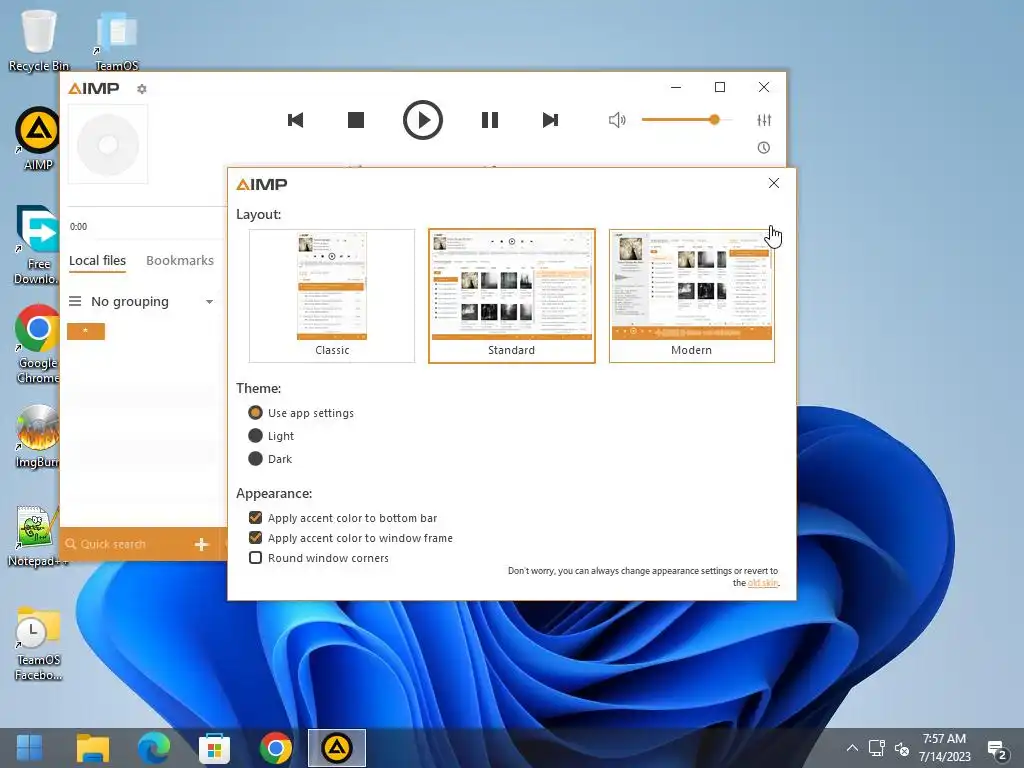Open File Explorer from taskbar

point(93,748)
